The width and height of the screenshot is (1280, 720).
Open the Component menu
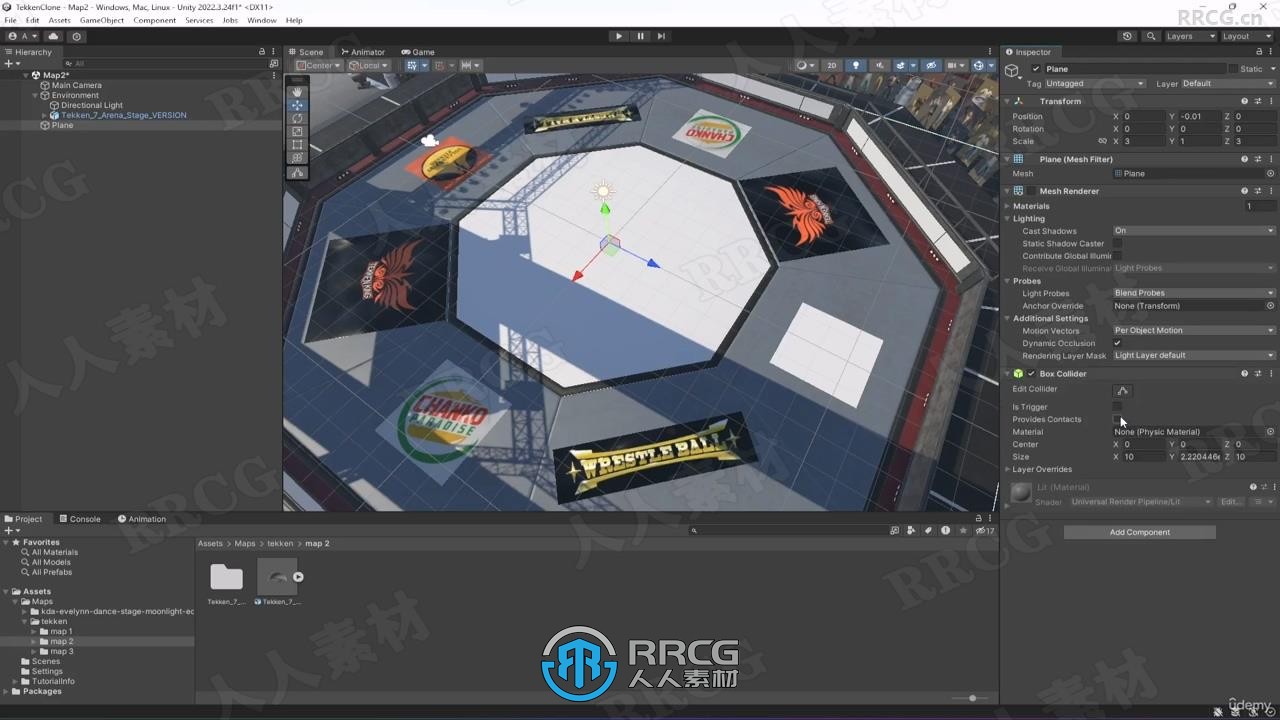point(154,20)
